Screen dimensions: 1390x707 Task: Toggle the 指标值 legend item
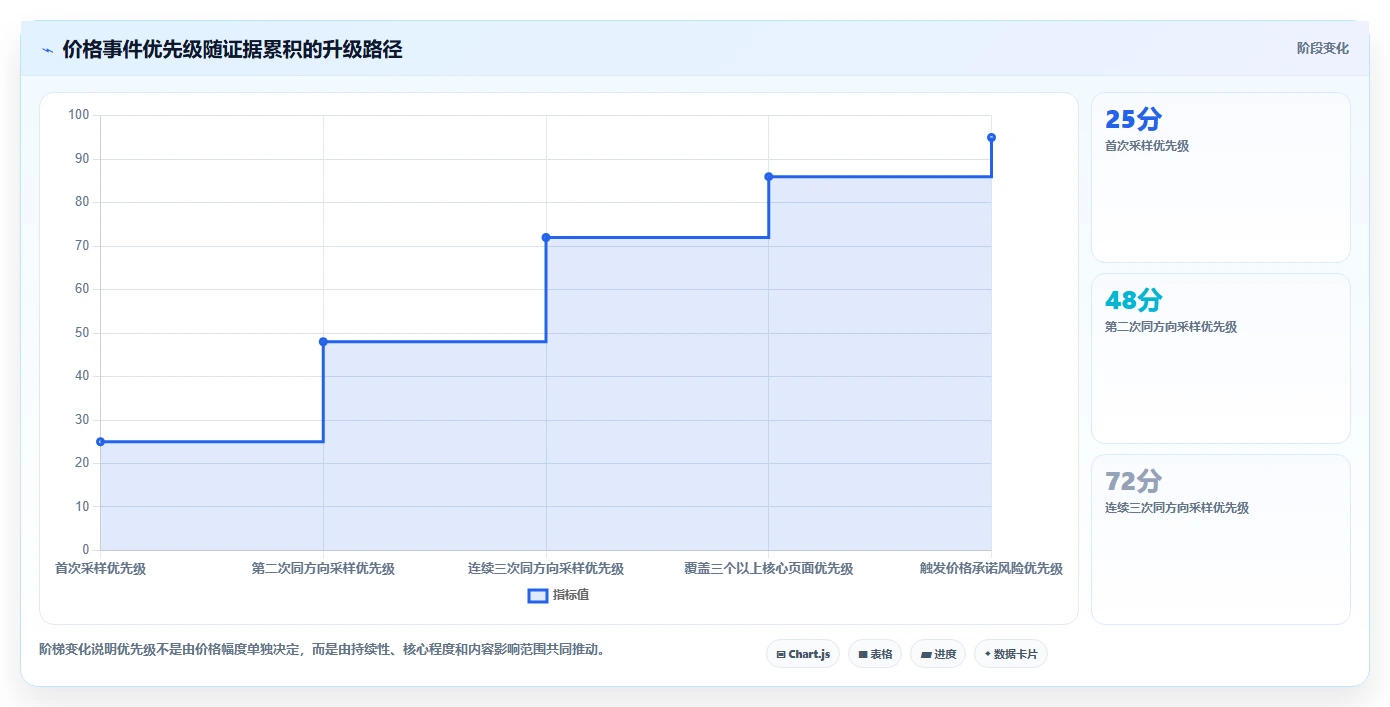pyautogui.click(x=558, y=595)
